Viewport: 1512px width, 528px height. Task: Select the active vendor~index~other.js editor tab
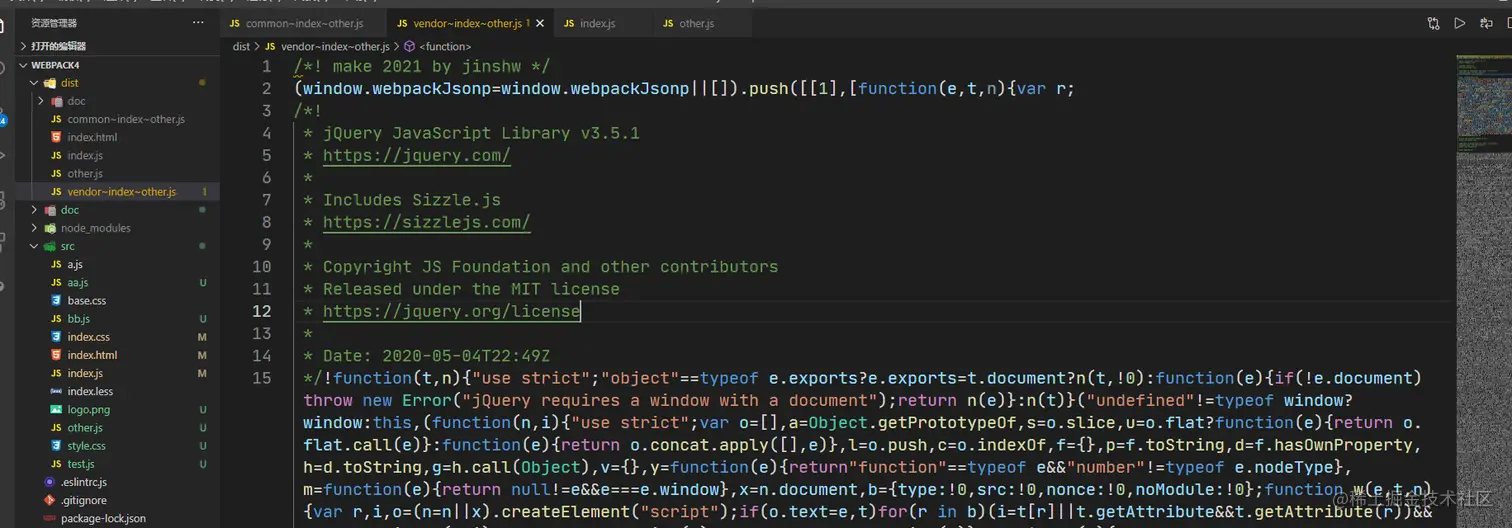coord(467,23)
